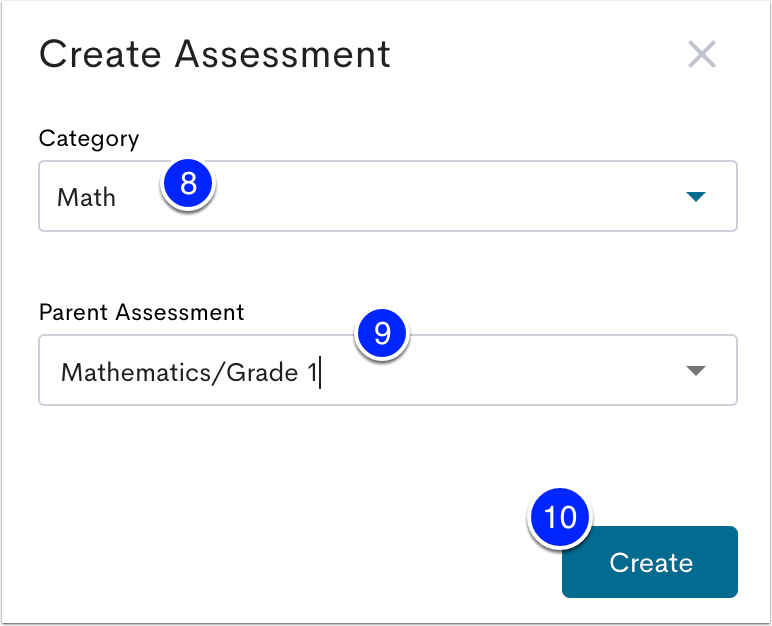Select the blue step 8 marker

point(188,184)
